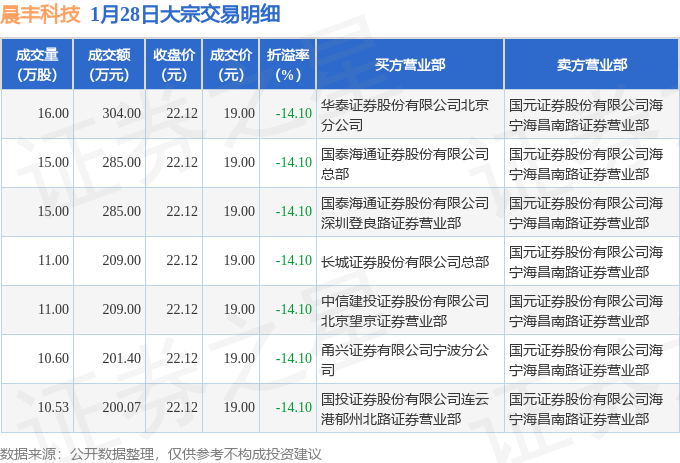Select the 卖方营业部 column header
Viewport: 680px width, 463px height.
pyautogui.click(x=592, y=65)
